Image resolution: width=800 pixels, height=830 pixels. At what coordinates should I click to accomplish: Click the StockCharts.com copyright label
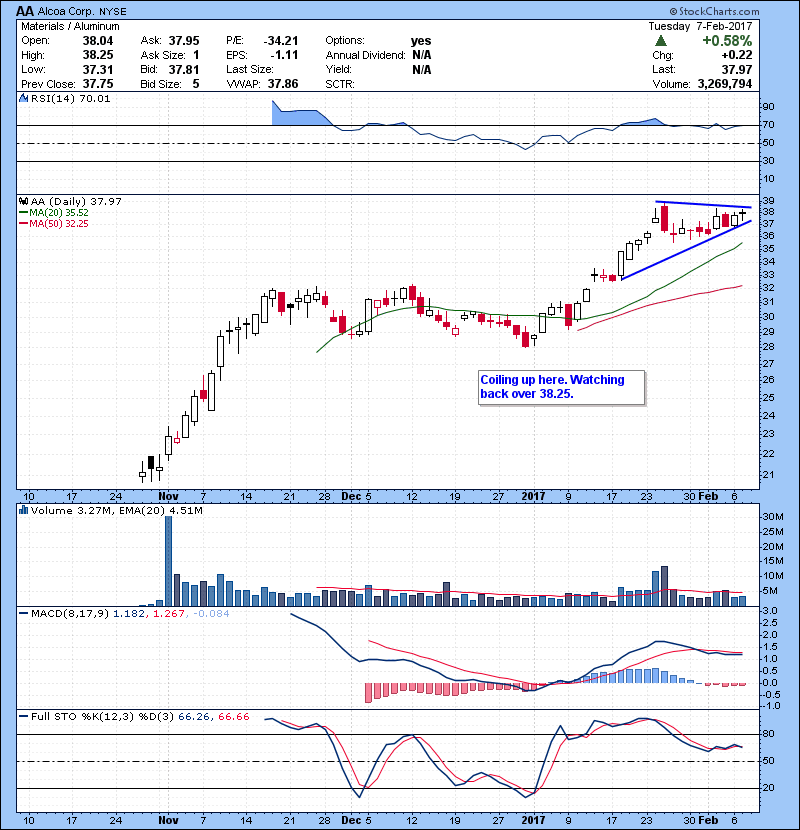[x=714, y=11]
